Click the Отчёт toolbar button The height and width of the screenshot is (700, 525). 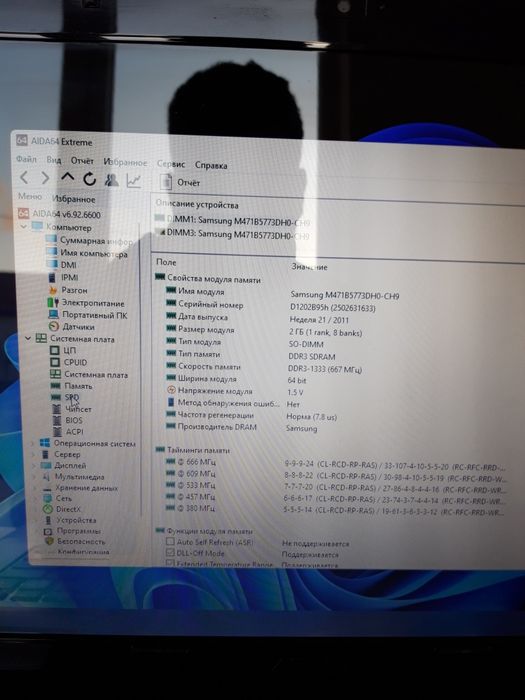180,182
